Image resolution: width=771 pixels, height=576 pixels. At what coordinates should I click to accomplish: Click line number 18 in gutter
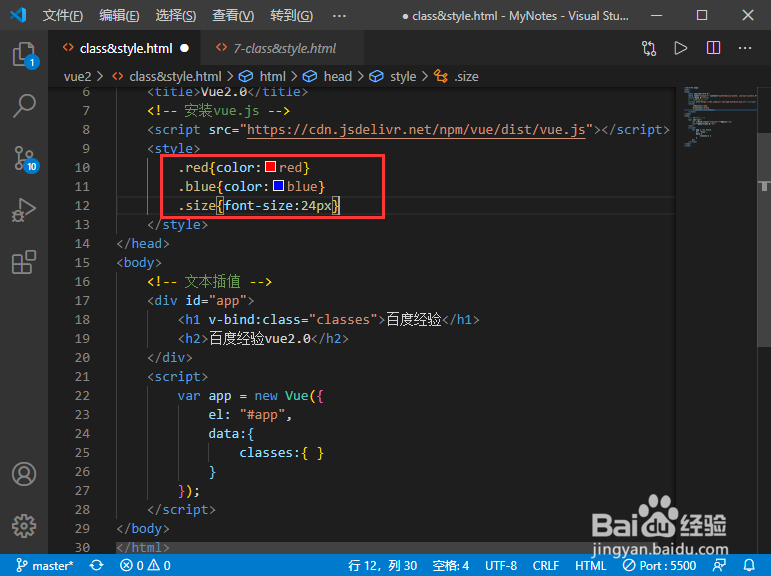pyautogui.click(x=82, y=320)
